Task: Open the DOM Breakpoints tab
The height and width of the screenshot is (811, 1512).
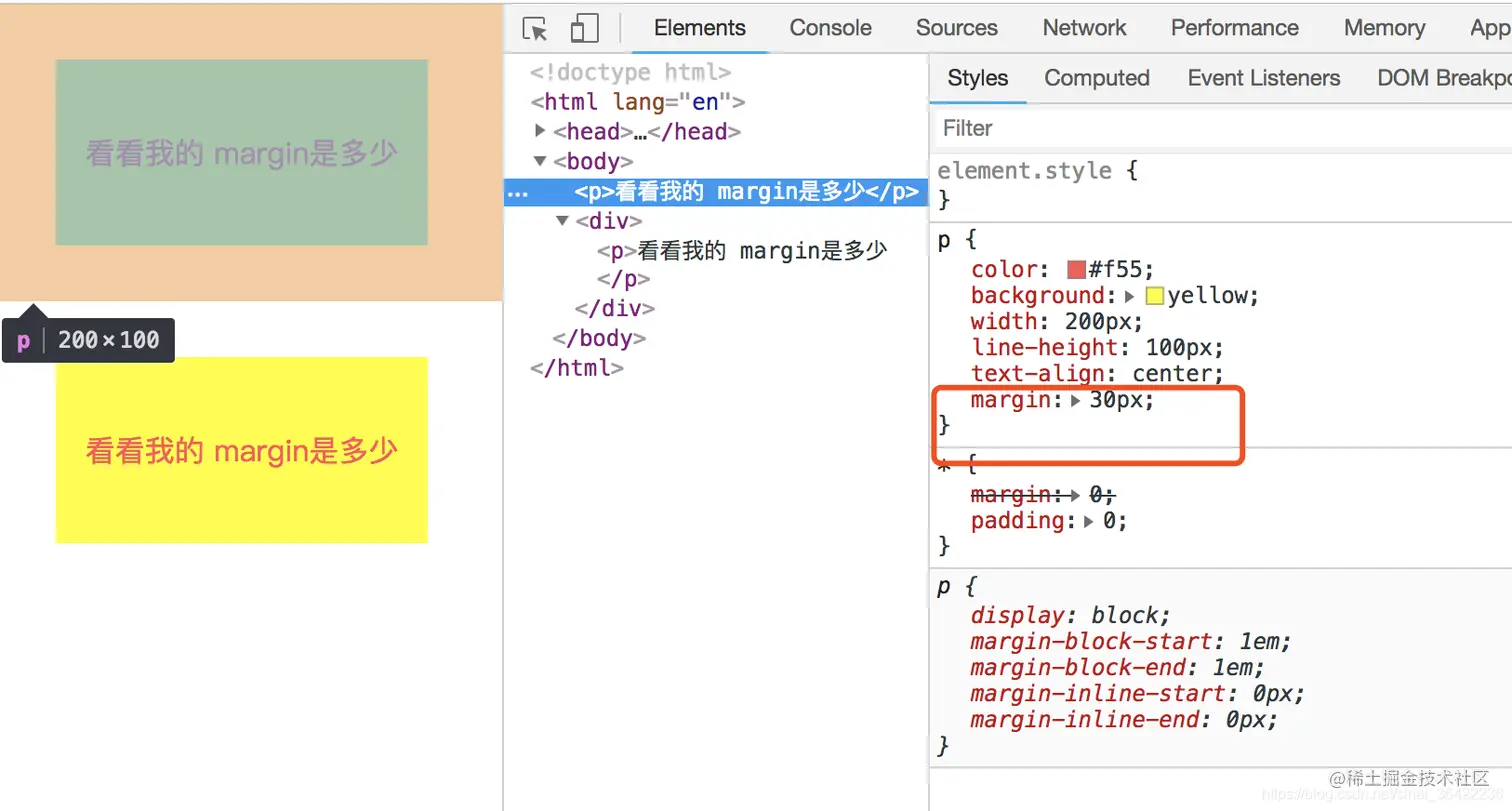Action: (1444, 78)
